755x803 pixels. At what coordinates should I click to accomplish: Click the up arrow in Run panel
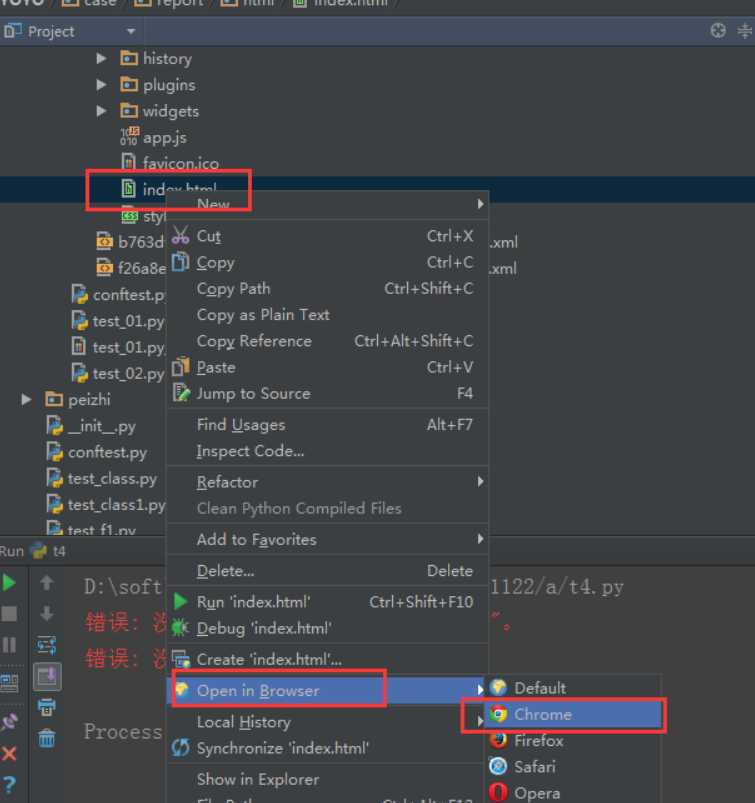click(x=47, y=583)
